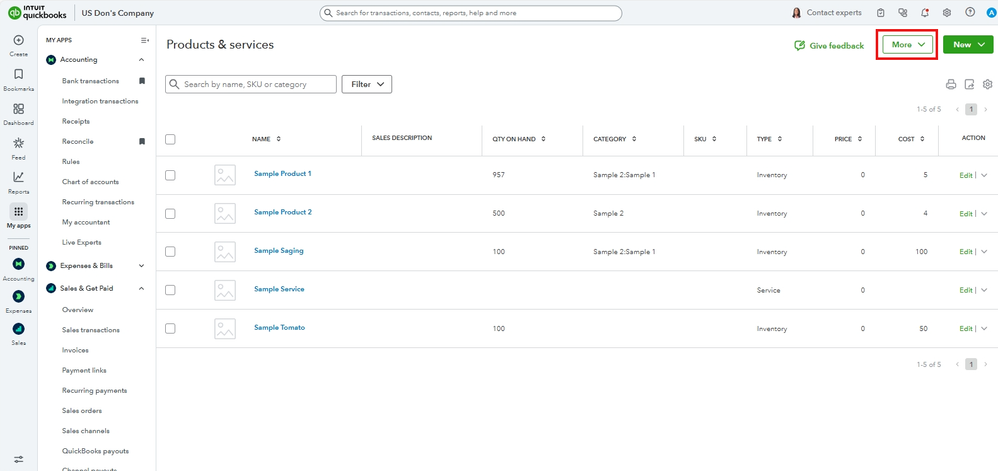998x471 pixels.
Task: Open Bookmarks from the left rail
Action: pos(18,74)
